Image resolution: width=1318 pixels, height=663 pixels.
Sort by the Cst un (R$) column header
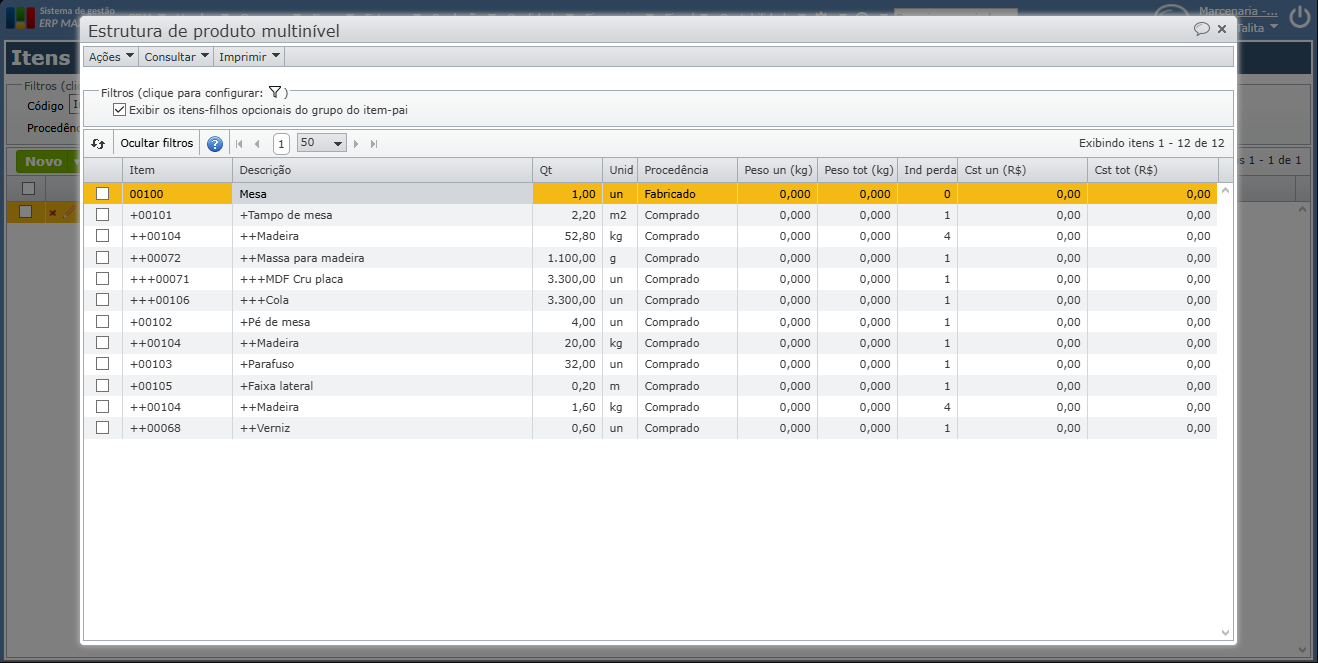(x=1022, y=170)
